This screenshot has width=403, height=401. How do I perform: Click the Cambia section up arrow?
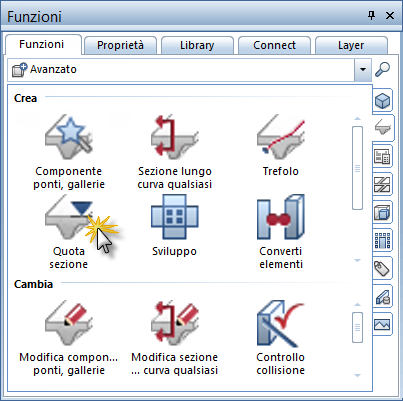357,304
